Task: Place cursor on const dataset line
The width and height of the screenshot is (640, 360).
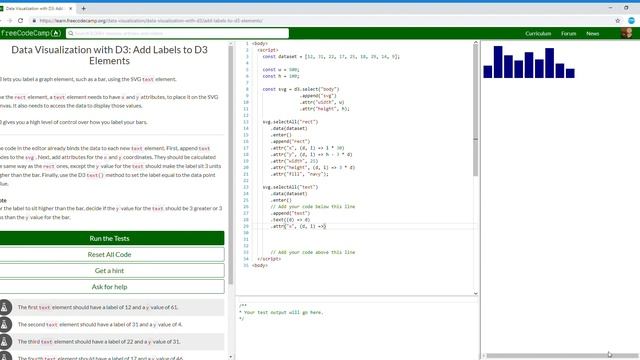Action: pyautogui.click(x=331, y=57)
